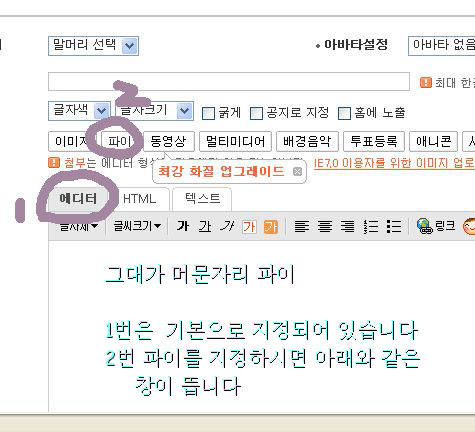Choose the orange text background color swatch
The width and height of the screenshot is (475, 432).
click(271, 227)
